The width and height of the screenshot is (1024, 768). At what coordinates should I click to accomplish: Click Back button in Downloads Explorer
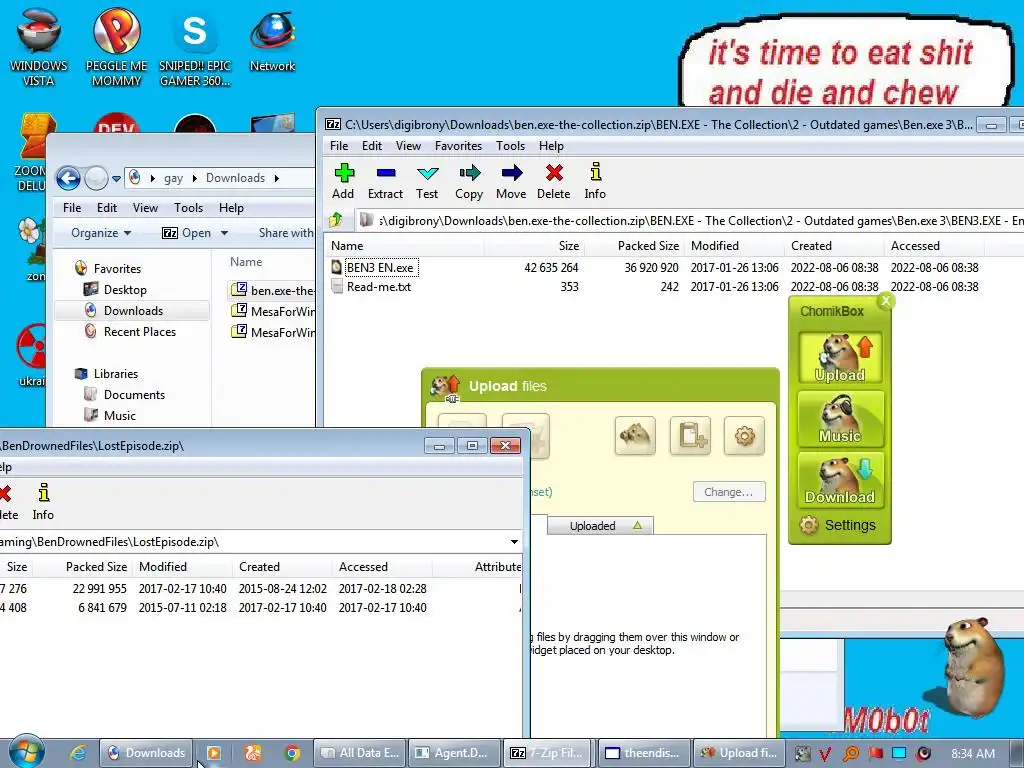68,178
